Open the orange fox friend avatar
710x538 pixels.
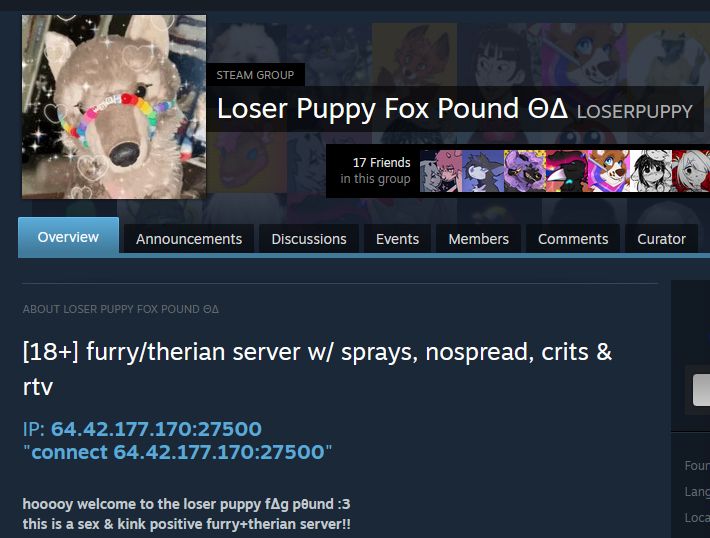point(609,171)
